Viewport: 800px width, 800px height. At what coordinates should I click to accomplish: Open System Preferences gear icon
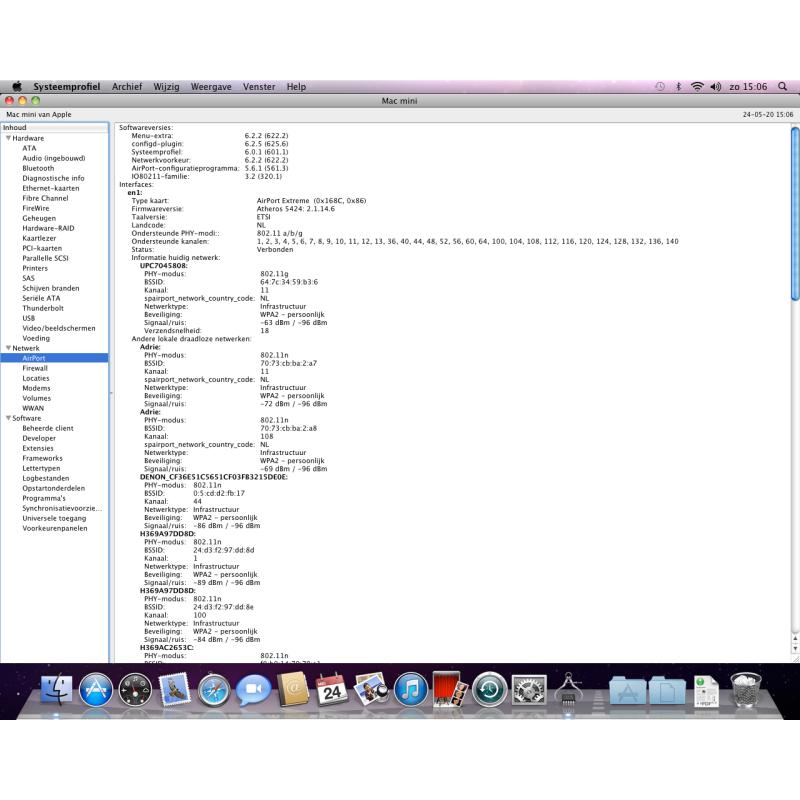pos(529,689)
